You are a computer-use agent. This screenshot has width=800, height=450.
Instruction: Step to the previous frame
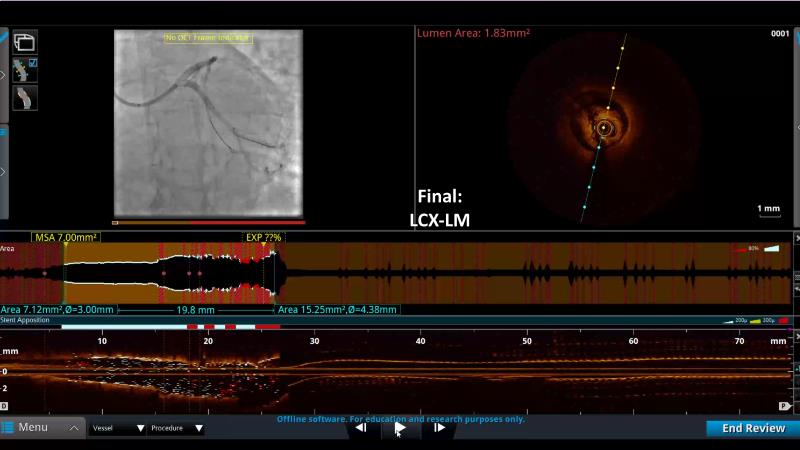click(x=361, y=428)
